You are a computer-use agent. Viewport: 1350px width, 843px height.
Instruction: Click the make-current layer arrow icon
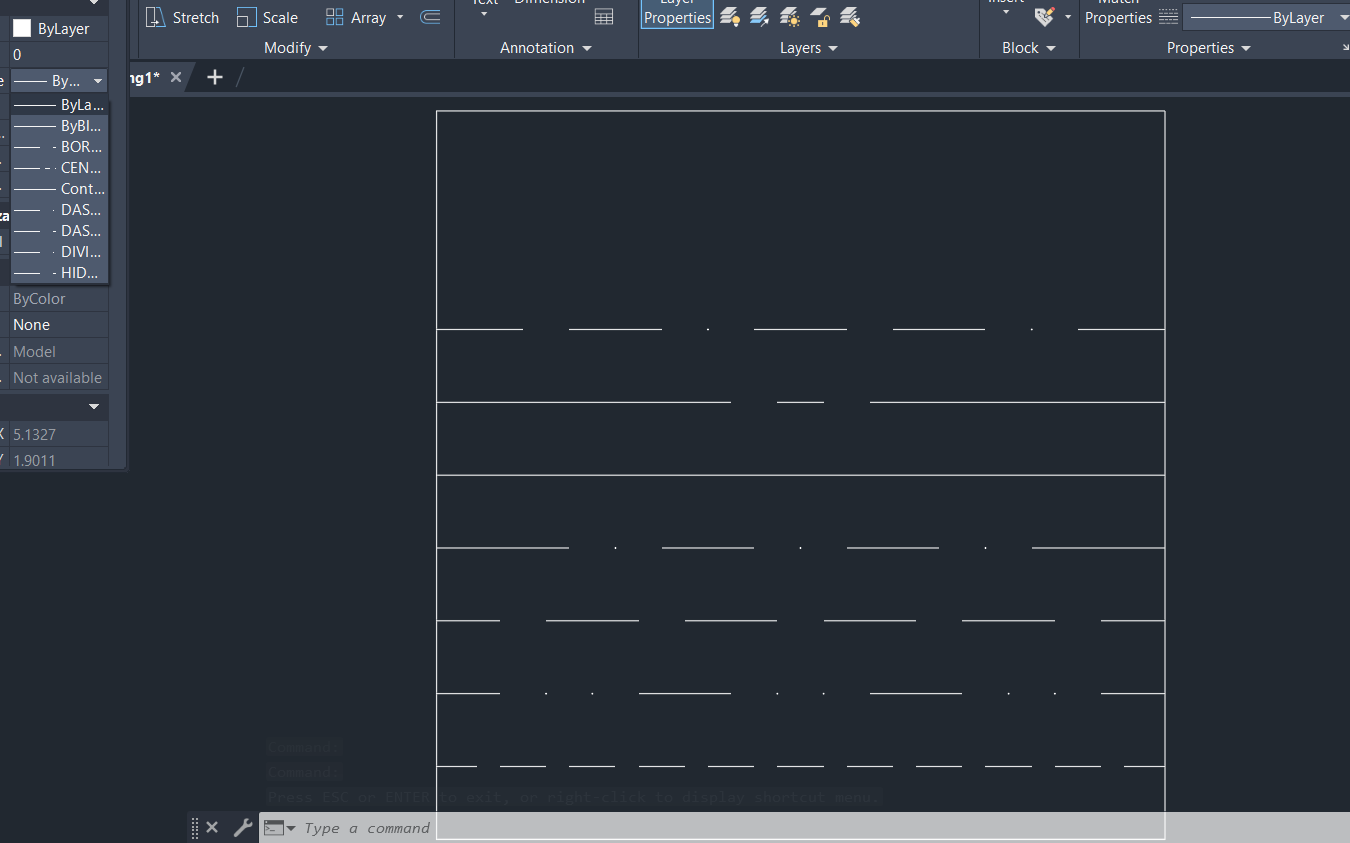coord(760,17)
